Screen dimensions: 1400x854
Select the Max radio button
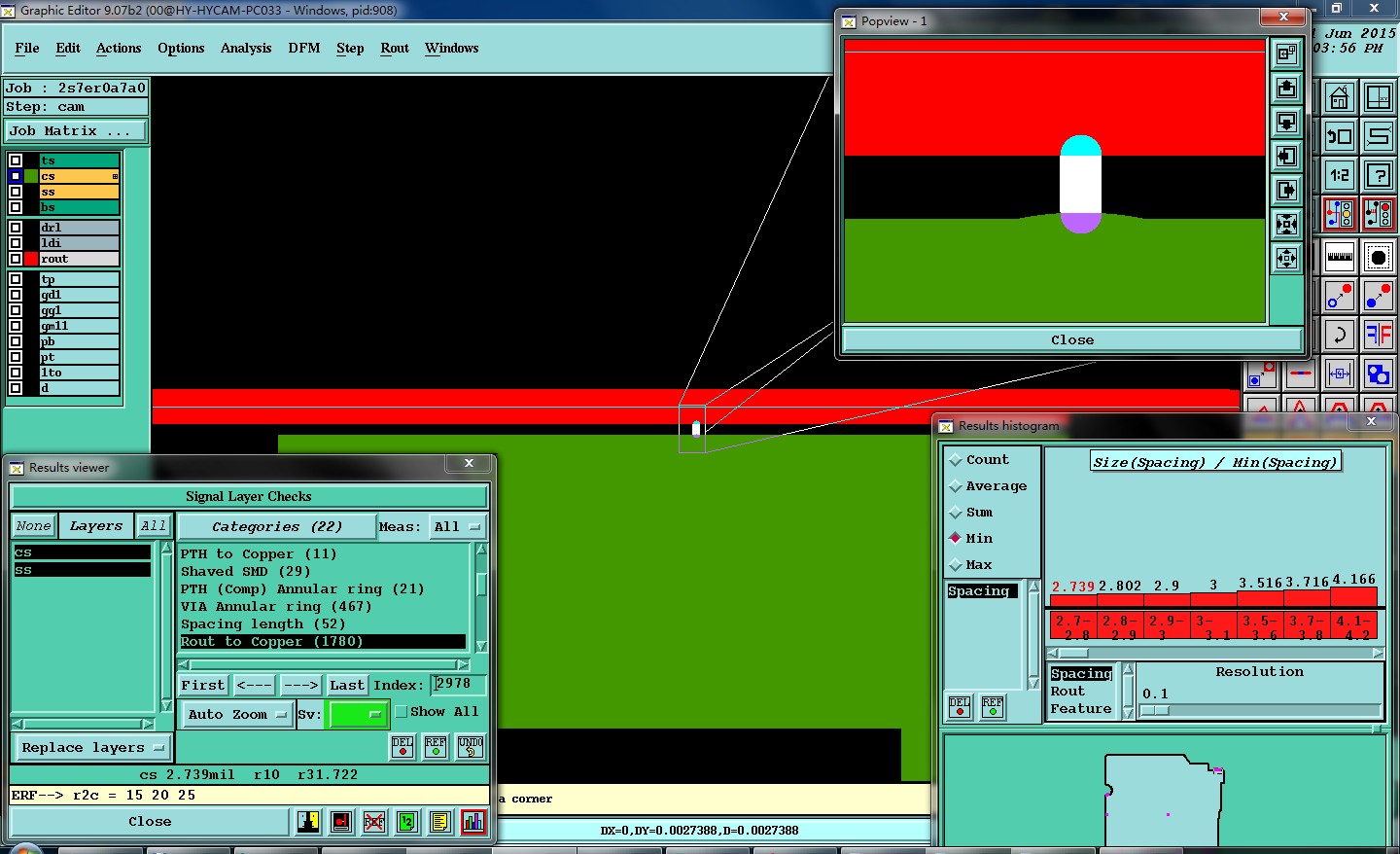pos(956,565)
